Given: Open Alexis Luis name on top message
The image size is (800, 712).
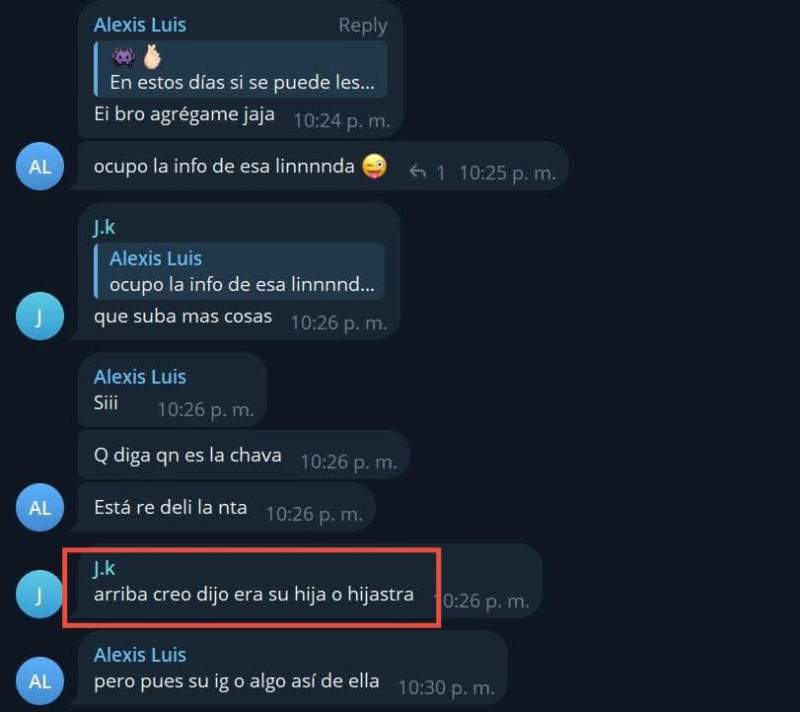Looking at the screenshot, I should 140,25.
